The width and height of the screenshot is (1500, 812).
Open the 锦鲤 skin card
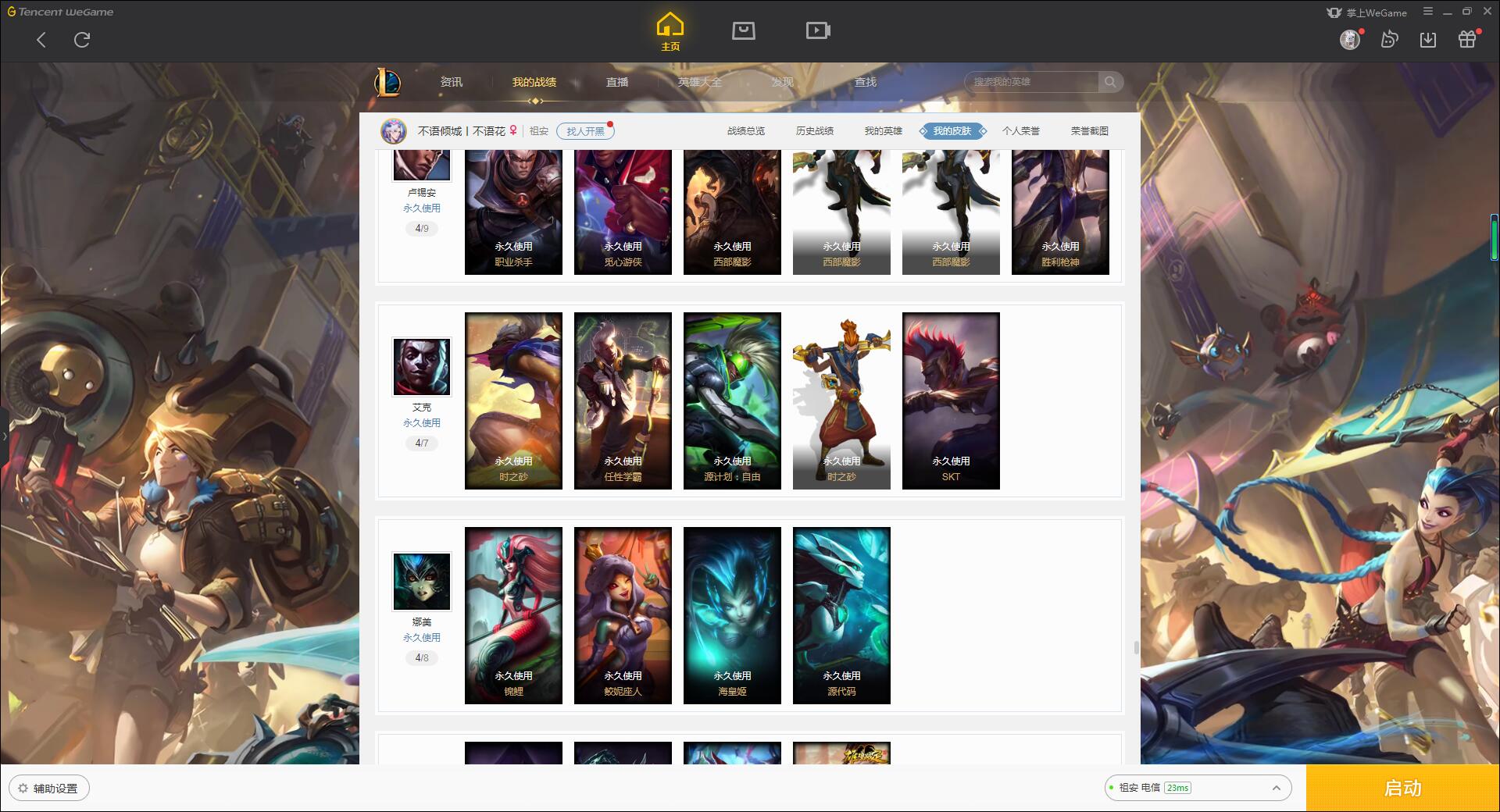pyautogui.click(x=513, y=616)
